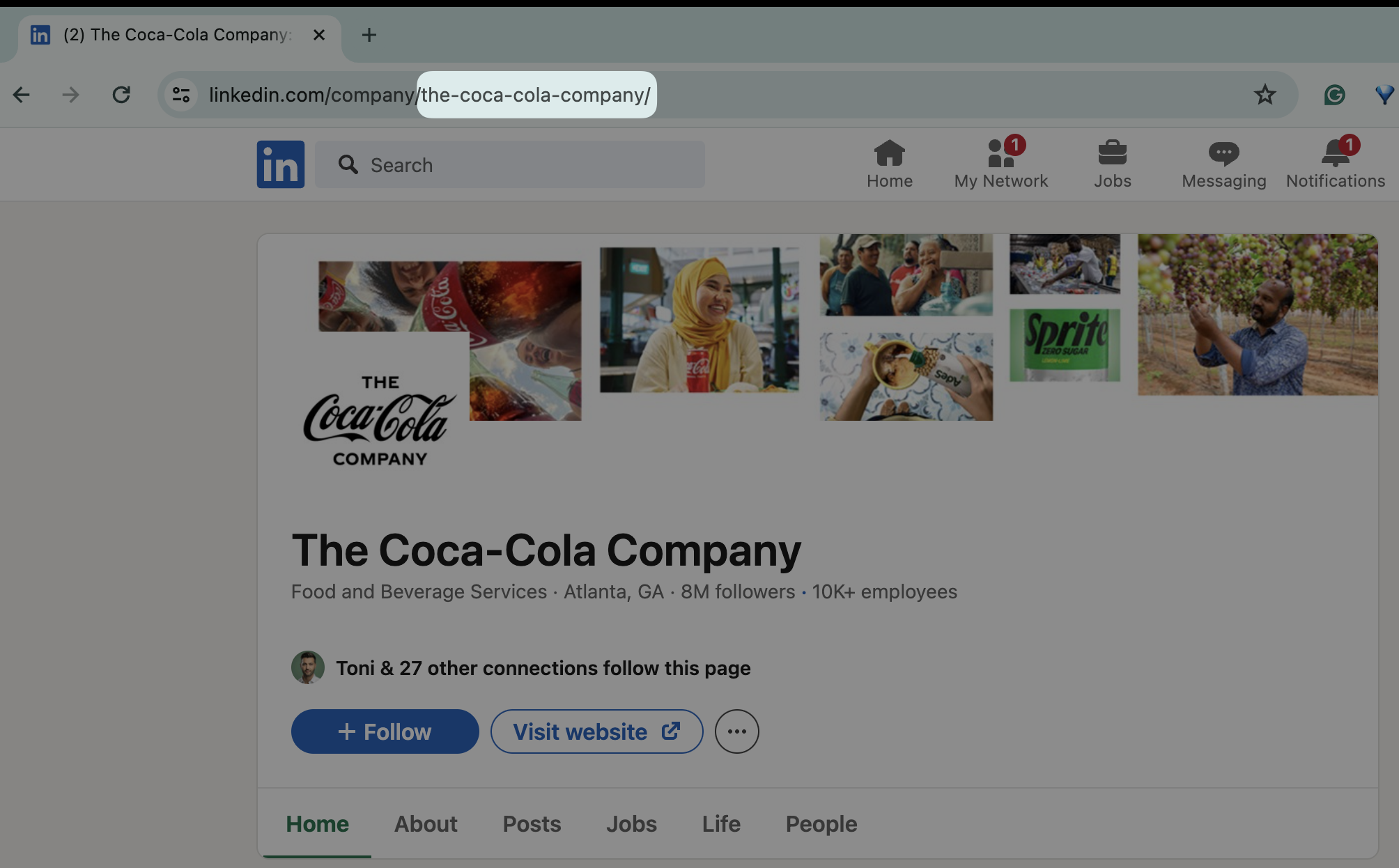Screen dimensions: 1399x868
Task: Check the Notifications bell
Action: [x=1334, y=164]
